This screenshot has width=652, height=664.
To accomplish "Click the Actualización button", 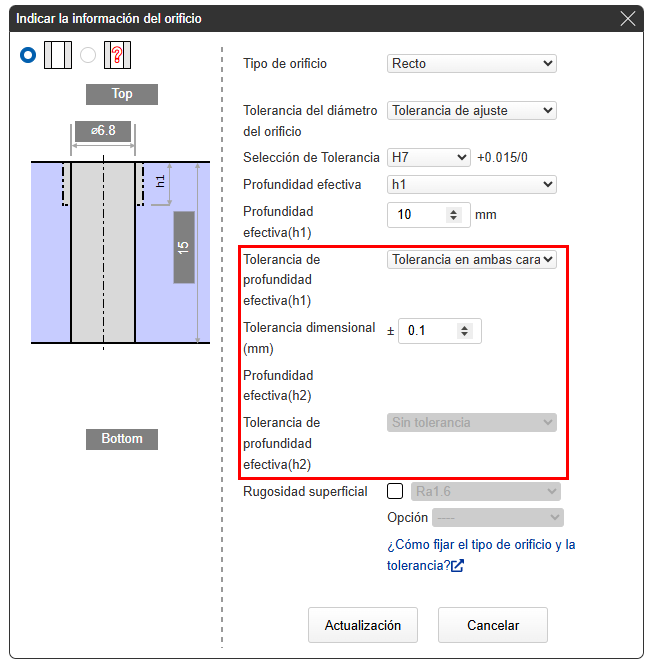I will click(362, 625).
